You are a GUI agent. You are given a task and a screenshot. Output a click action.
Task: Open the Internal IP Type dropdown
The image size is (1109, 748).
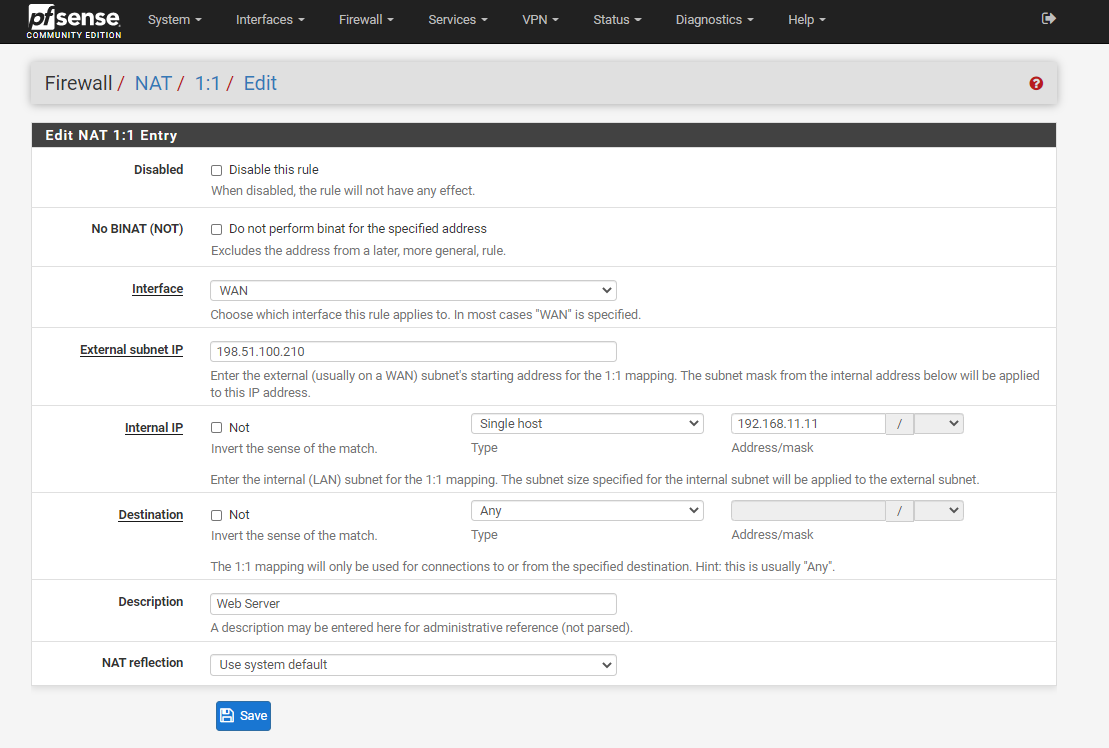coord(587,423)
